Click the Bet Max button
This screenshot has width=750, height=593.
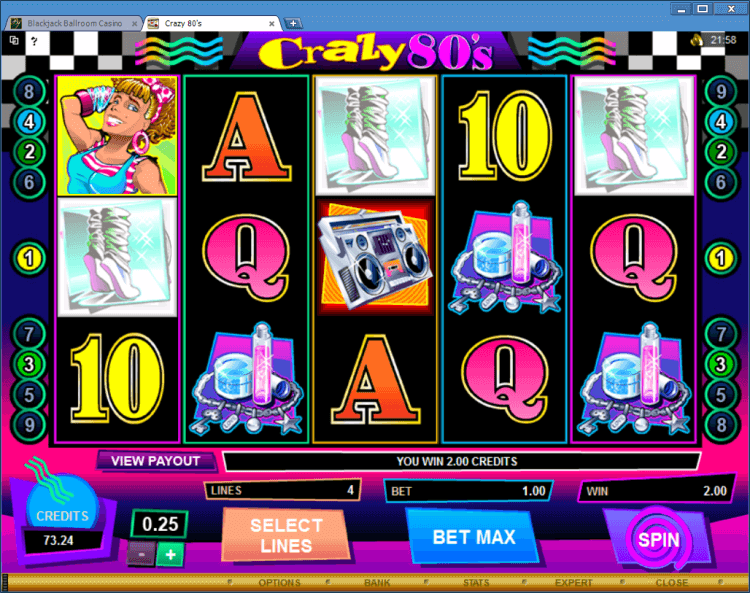point(474,537)
